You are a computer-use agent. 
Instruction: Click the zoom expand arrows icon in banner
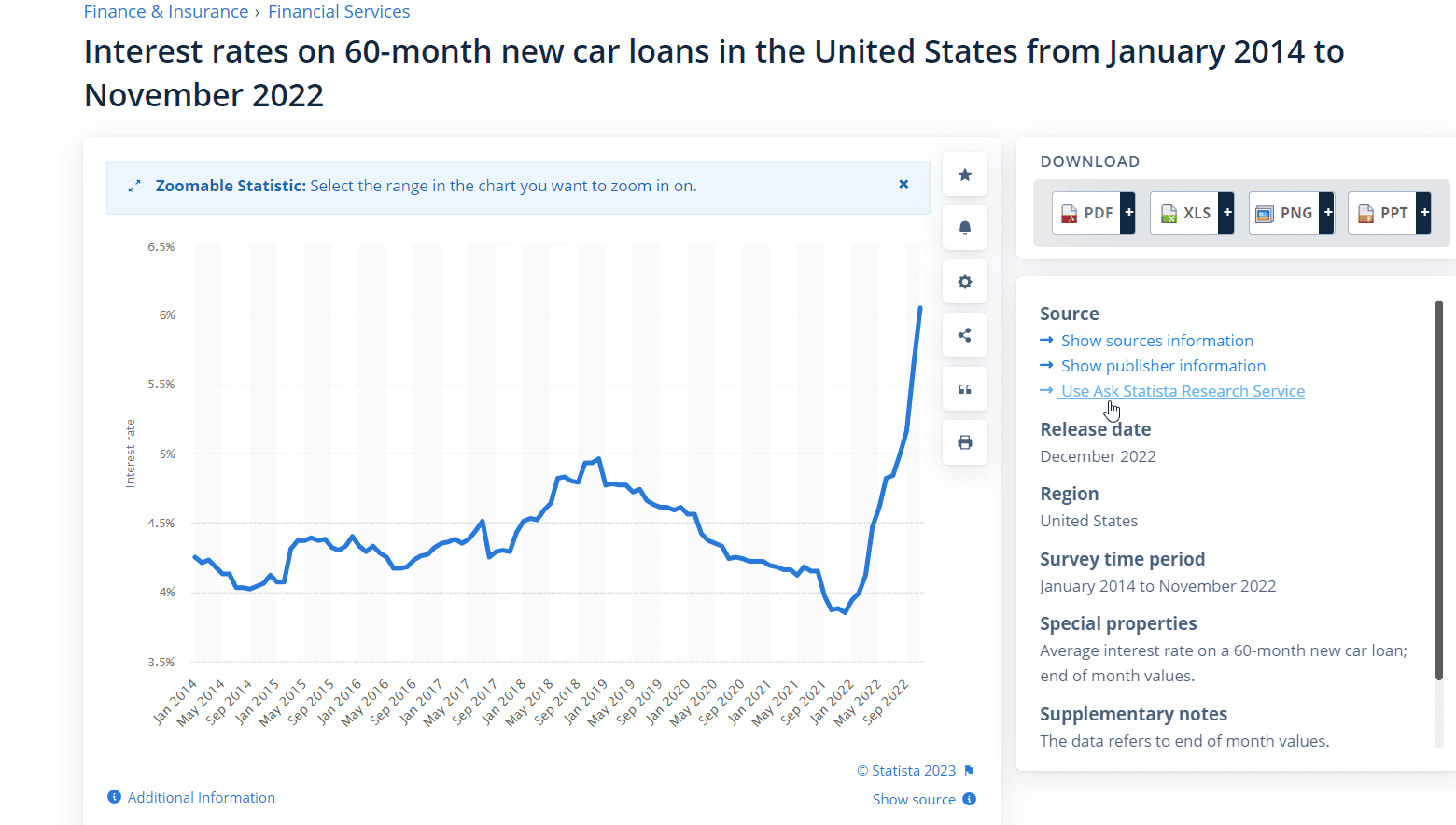[x=134, y=186]
